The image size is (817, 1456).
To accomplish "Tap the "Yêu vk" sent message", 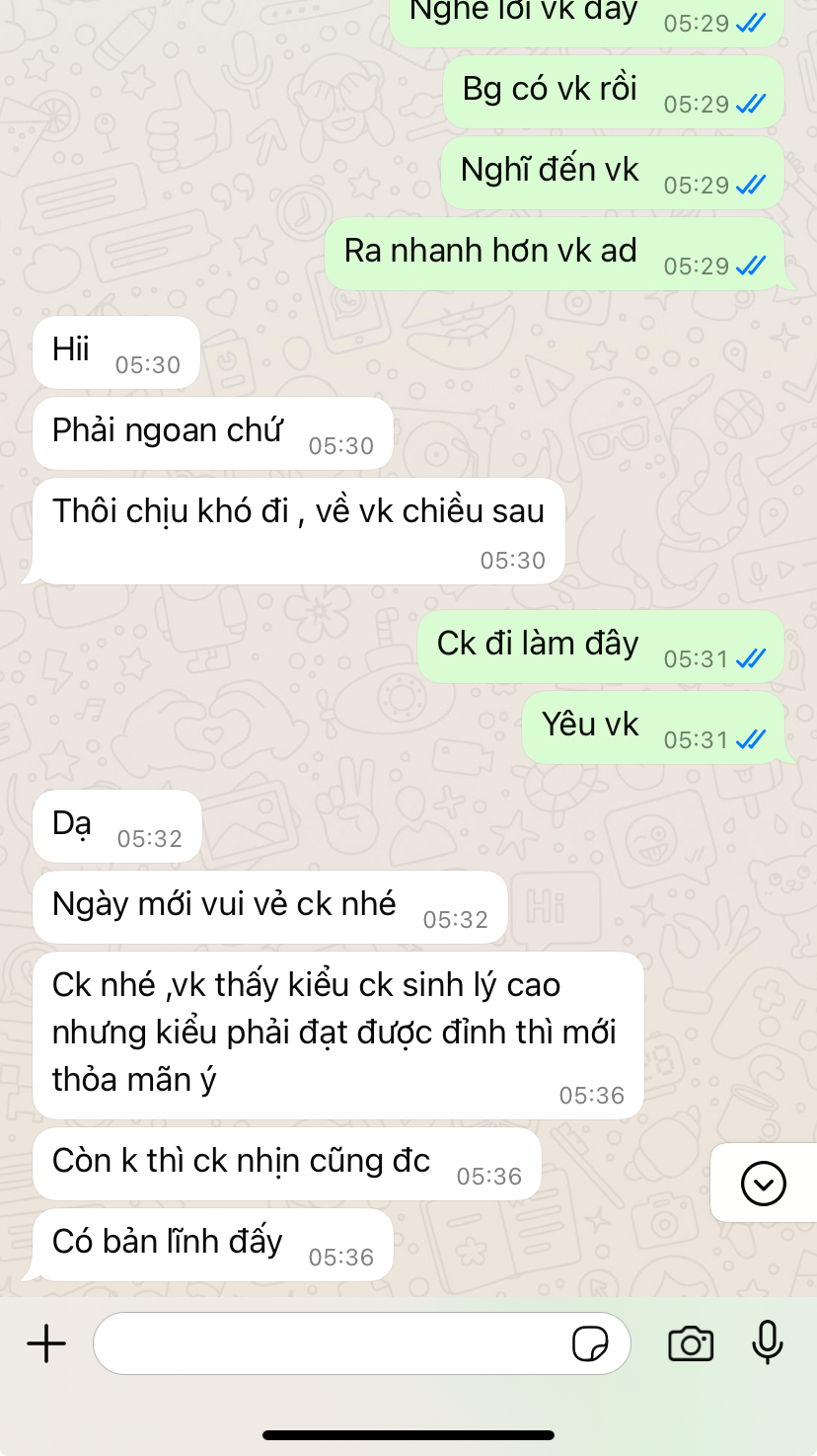I will tap(653, 728).
